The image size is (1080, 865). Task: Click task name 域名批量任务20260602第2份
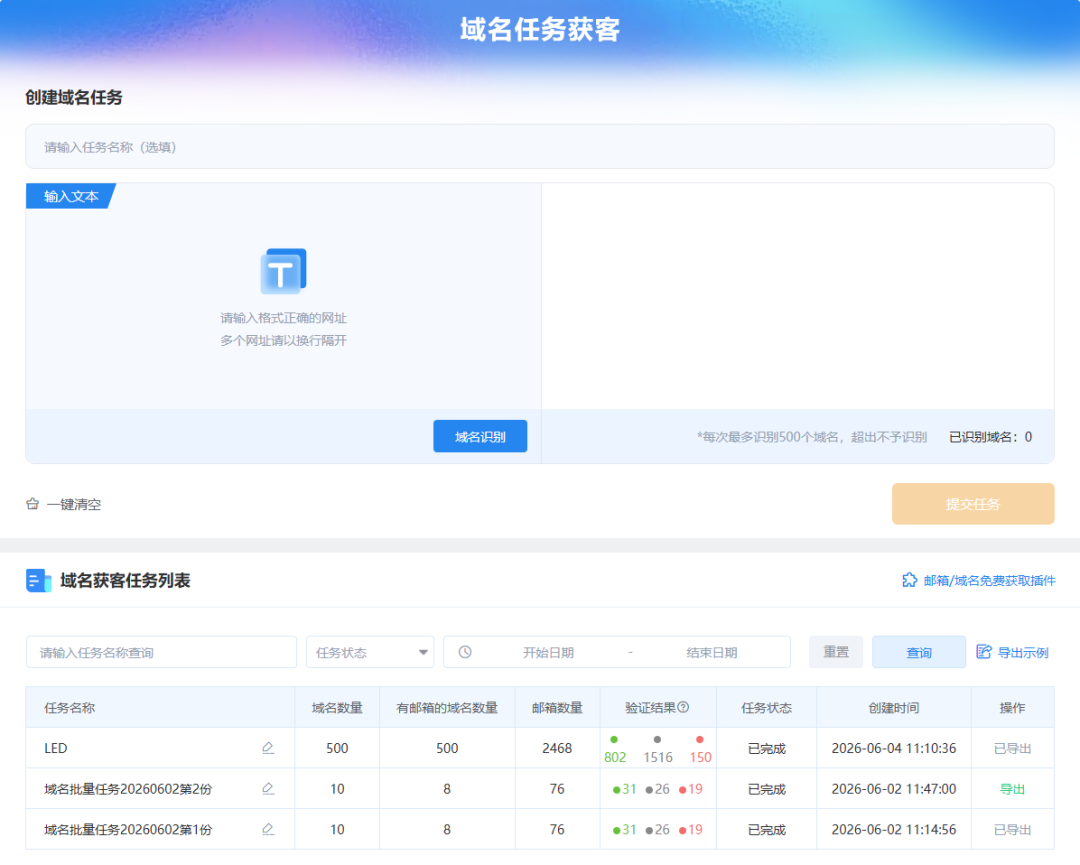click(x=128, y=789)
